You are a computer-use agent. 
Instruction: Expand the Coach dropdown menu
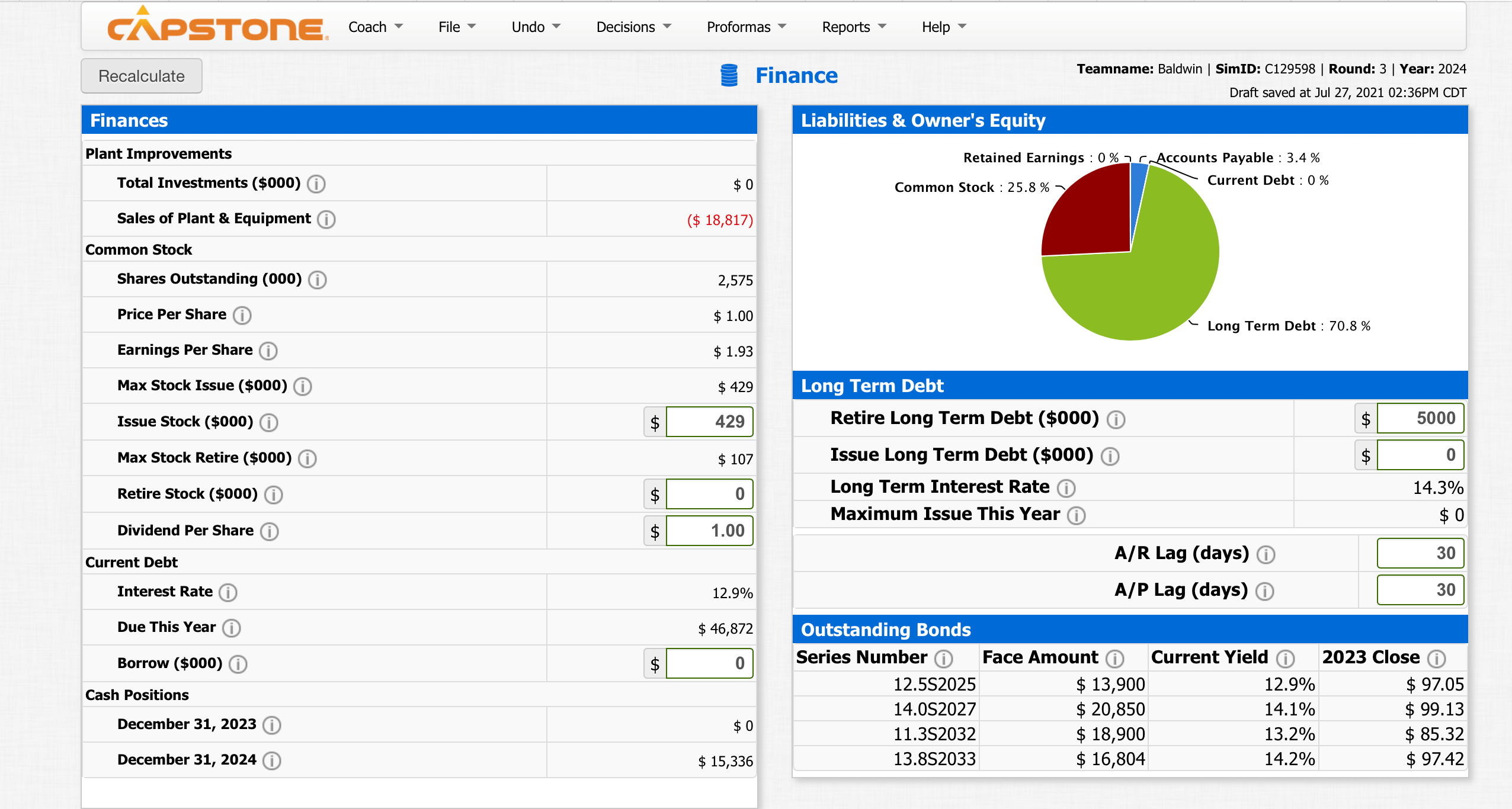point(375,27)
